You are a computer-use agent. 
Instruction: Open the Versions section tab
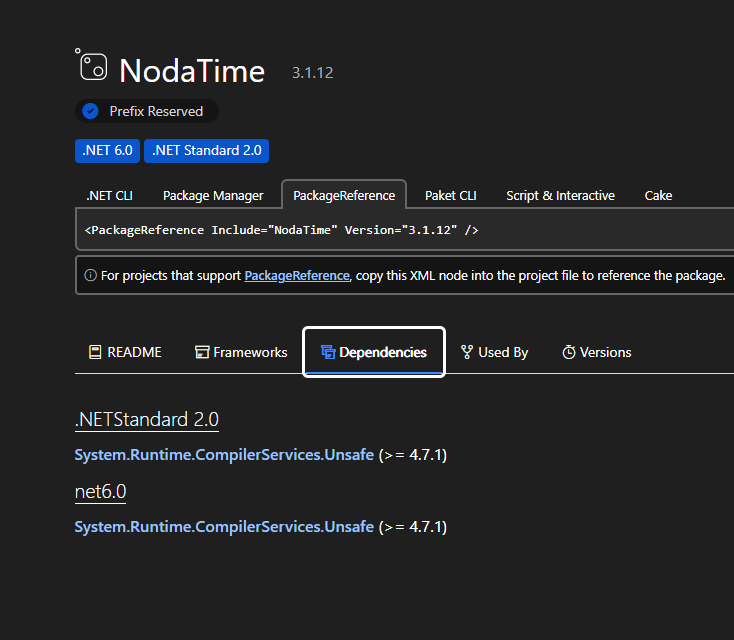(597, 352)
